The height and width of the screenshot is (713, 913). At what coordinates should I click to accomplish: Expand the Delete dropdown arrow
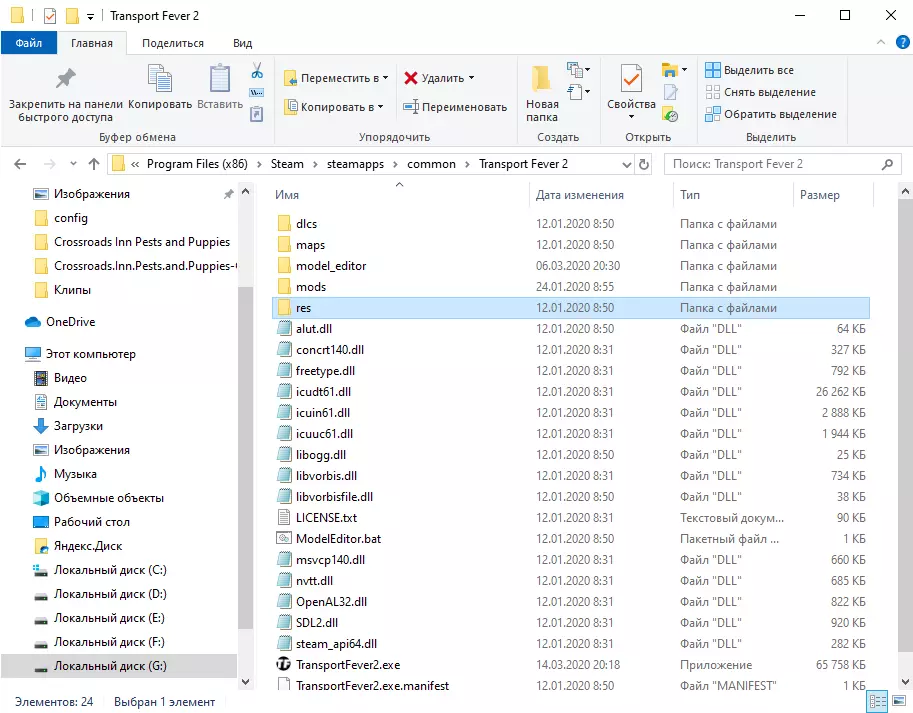(472, 78)
